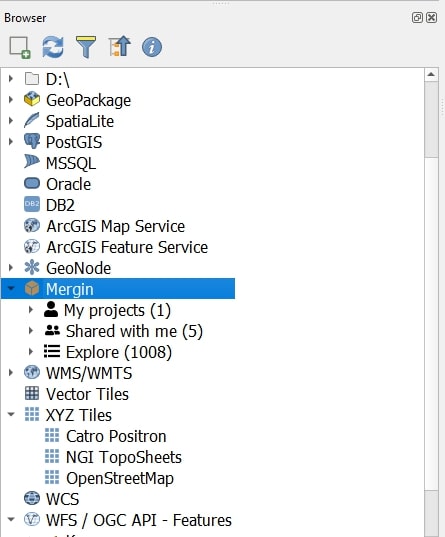This screenshot has width=445, height=537.
Task: Select the ArcGIS Feature Service label
Action: point(127,247)
